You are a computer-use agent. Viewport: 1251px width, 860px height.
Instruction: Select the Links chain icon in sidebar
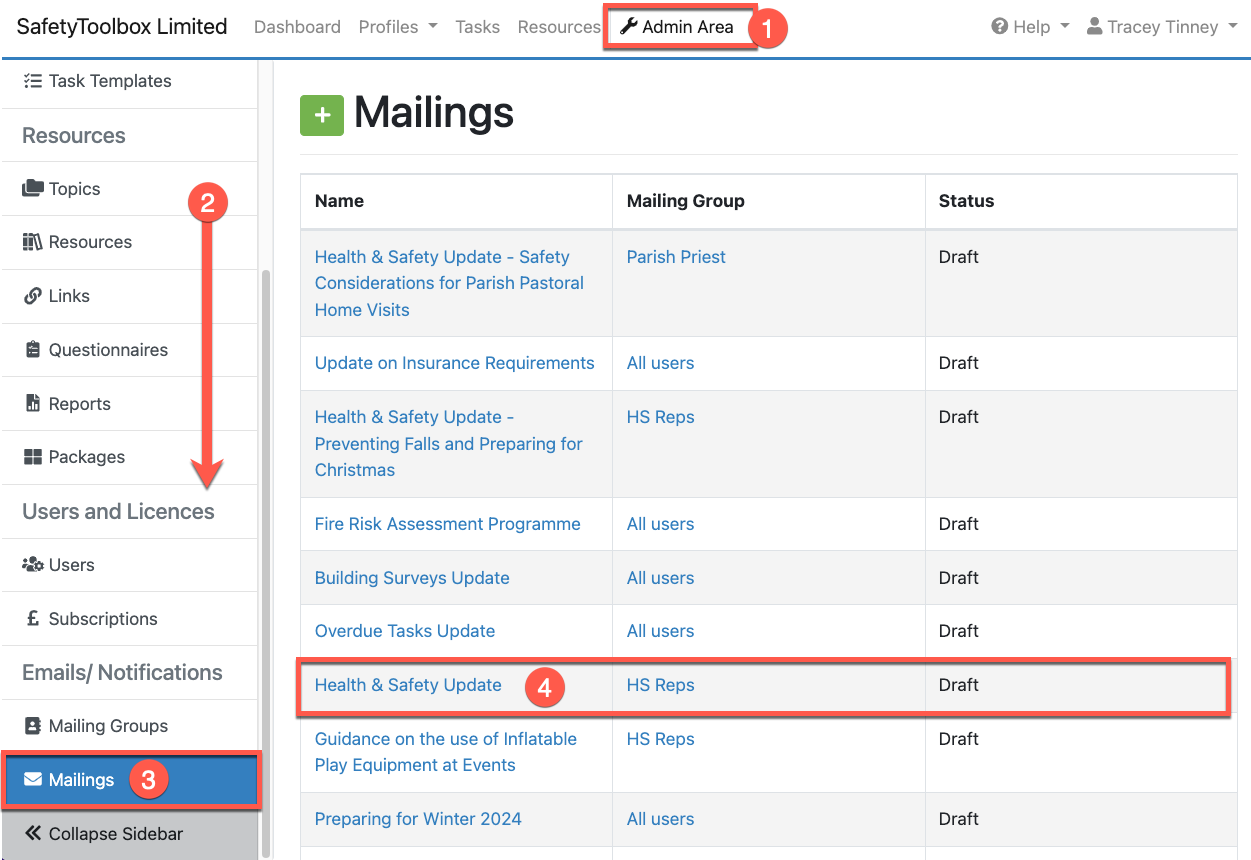(x=32, y=296)
